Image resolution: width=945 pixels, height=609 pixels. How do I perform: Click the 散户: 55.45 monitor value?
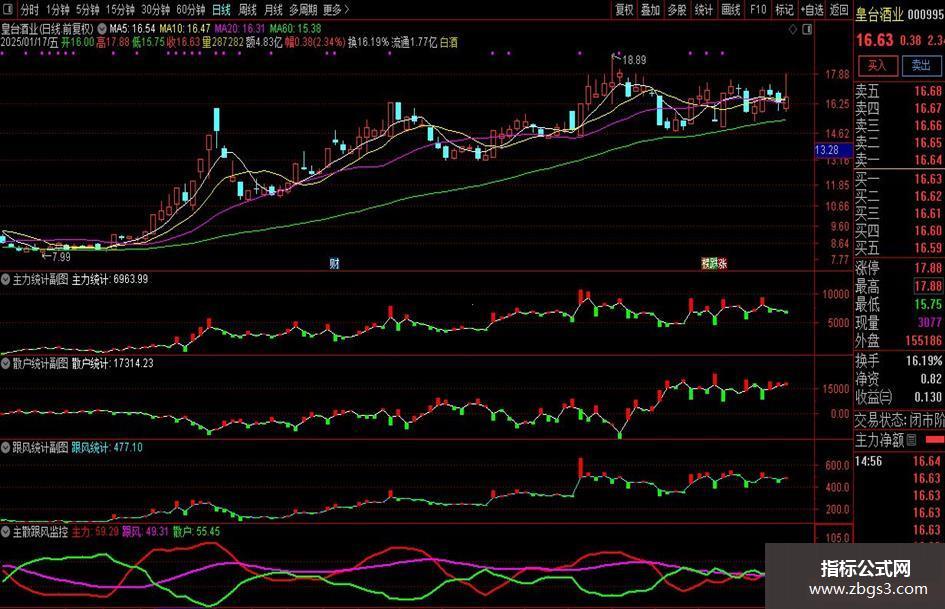[x=196, y=532]
